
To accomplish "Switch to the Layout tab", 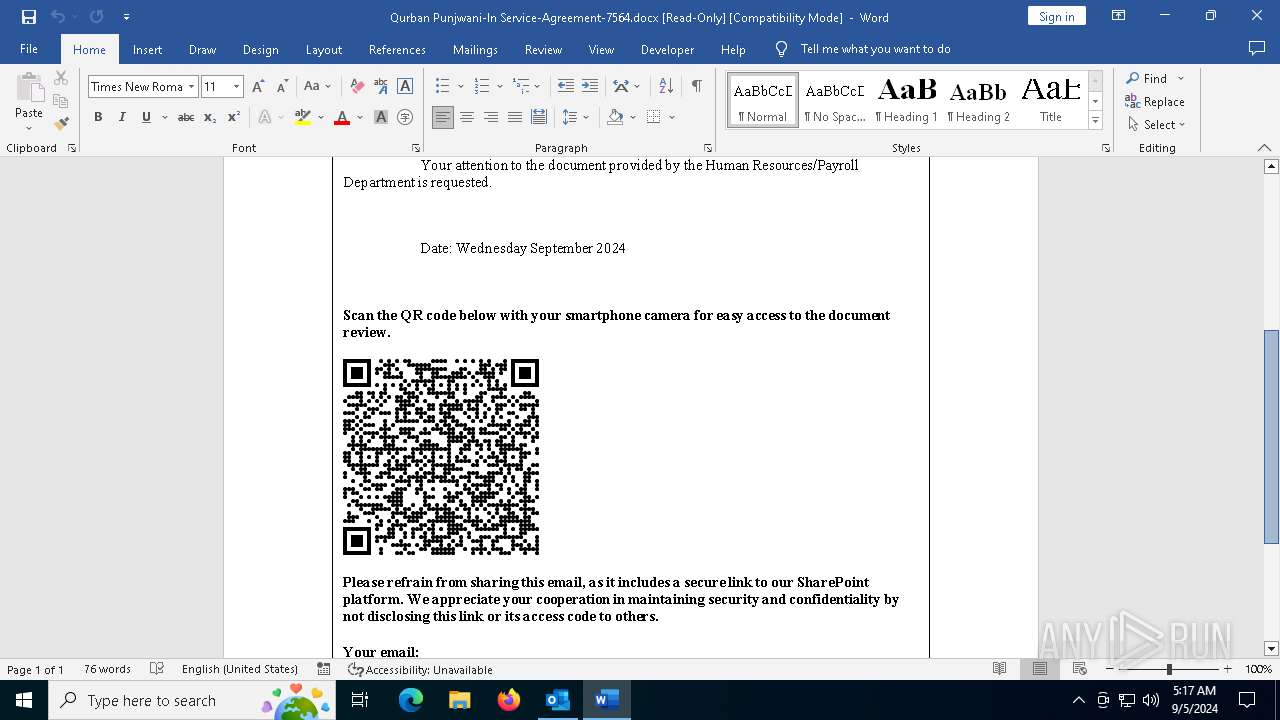I will pos(323,49).
